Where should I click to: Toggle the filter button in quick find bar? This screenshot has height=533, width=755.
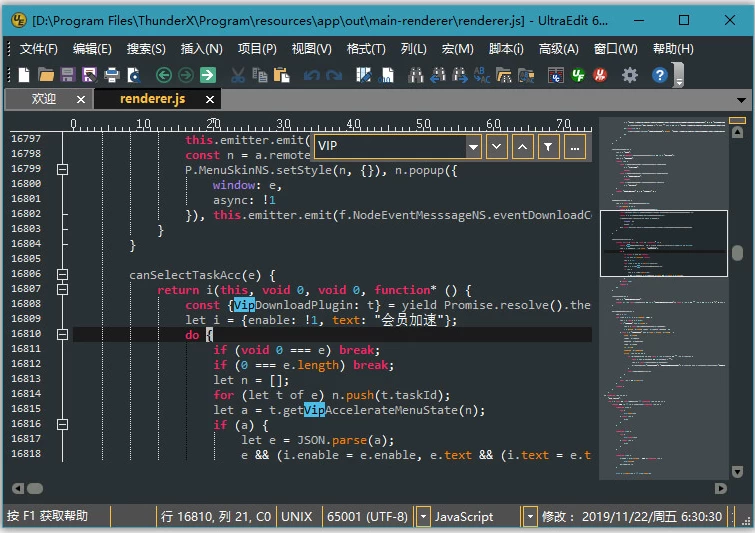[548, 147]
